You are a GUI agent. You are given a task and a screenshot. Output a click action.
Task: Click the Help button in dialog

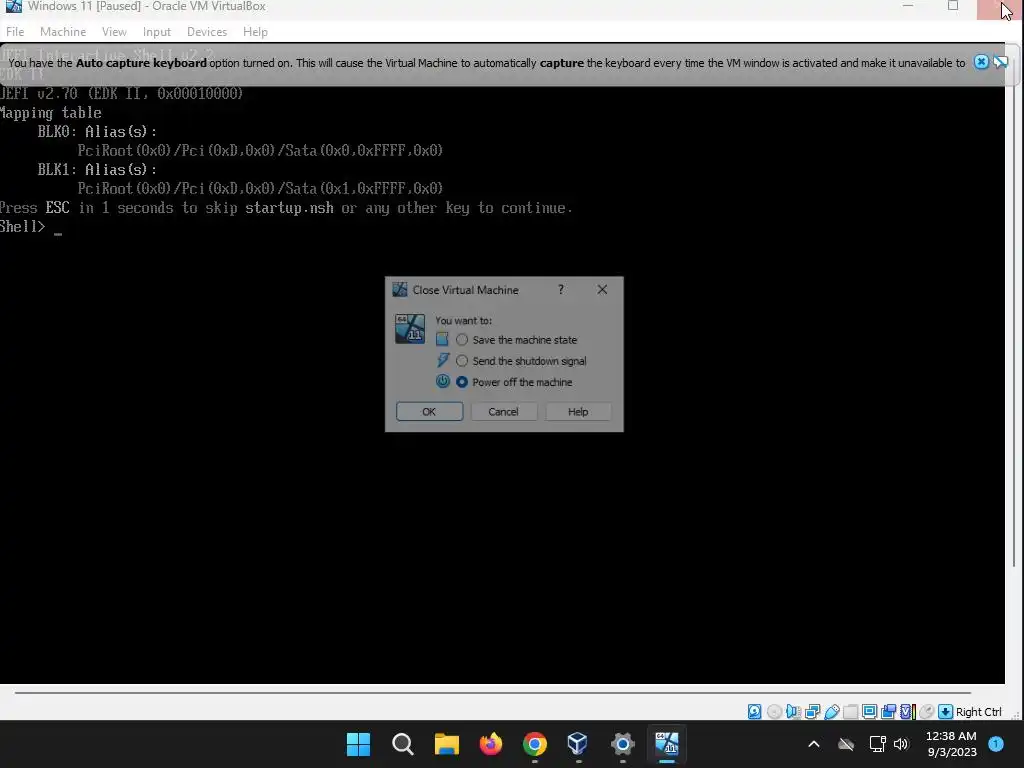point(578,411)
